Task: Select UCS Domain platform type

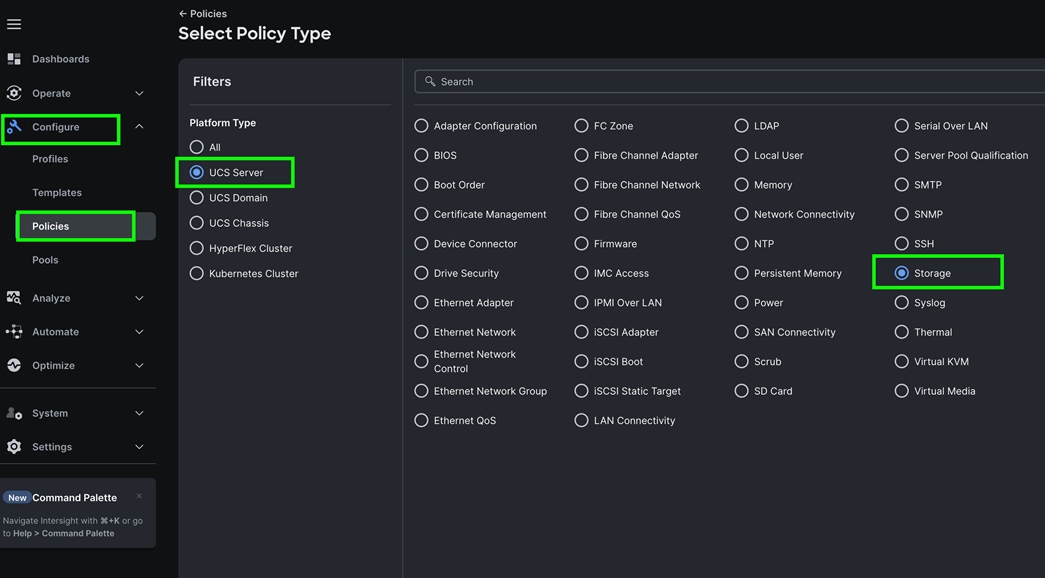Action: pyautogui.click(x=197, y=197)
